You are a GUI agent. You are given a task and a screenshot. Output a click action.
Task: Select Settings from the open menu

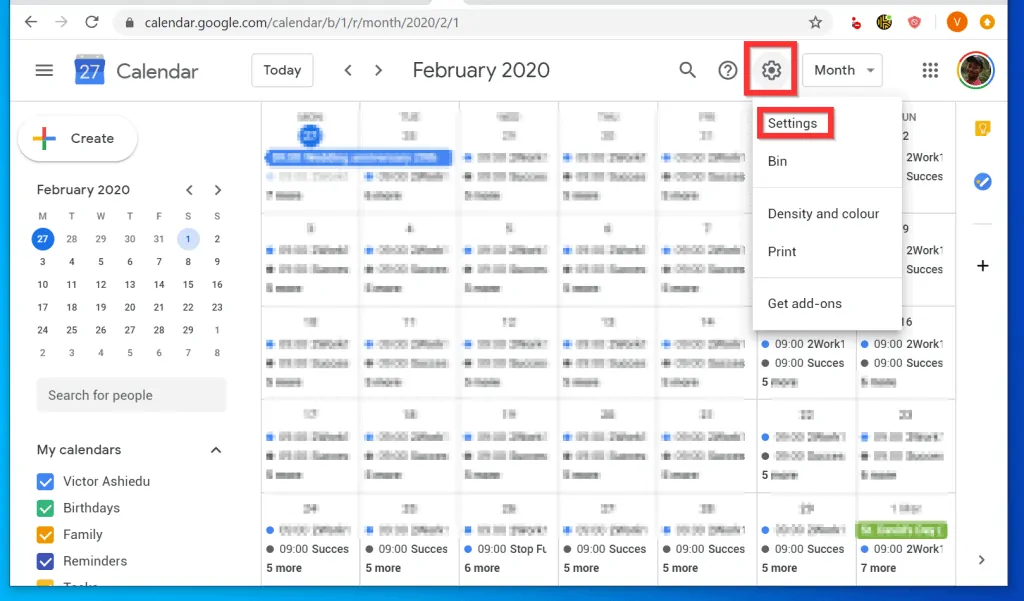pyautogui.click(x=794, y=122)
